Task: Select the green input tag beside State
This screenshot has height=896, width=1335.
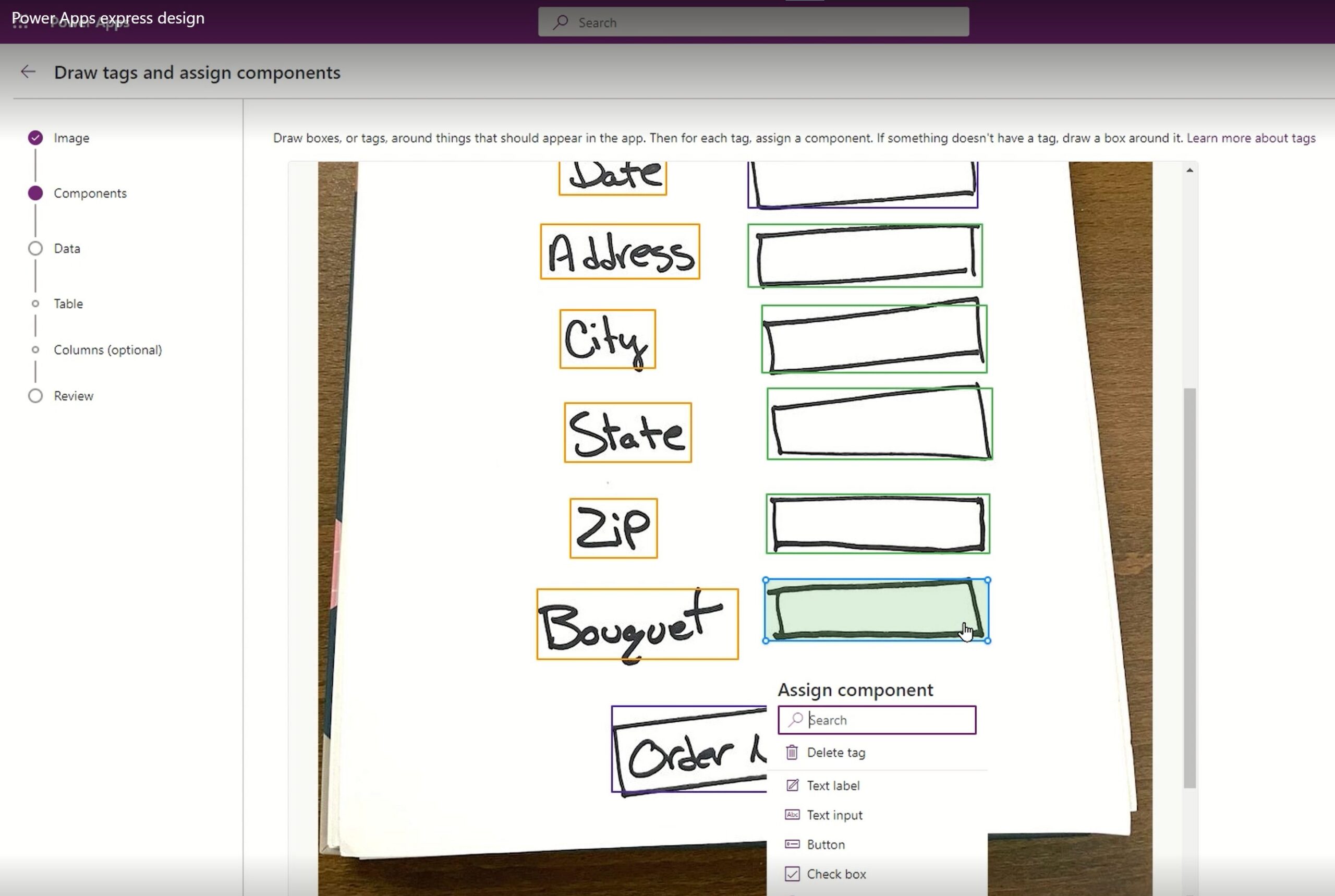Action: [880, 423]
